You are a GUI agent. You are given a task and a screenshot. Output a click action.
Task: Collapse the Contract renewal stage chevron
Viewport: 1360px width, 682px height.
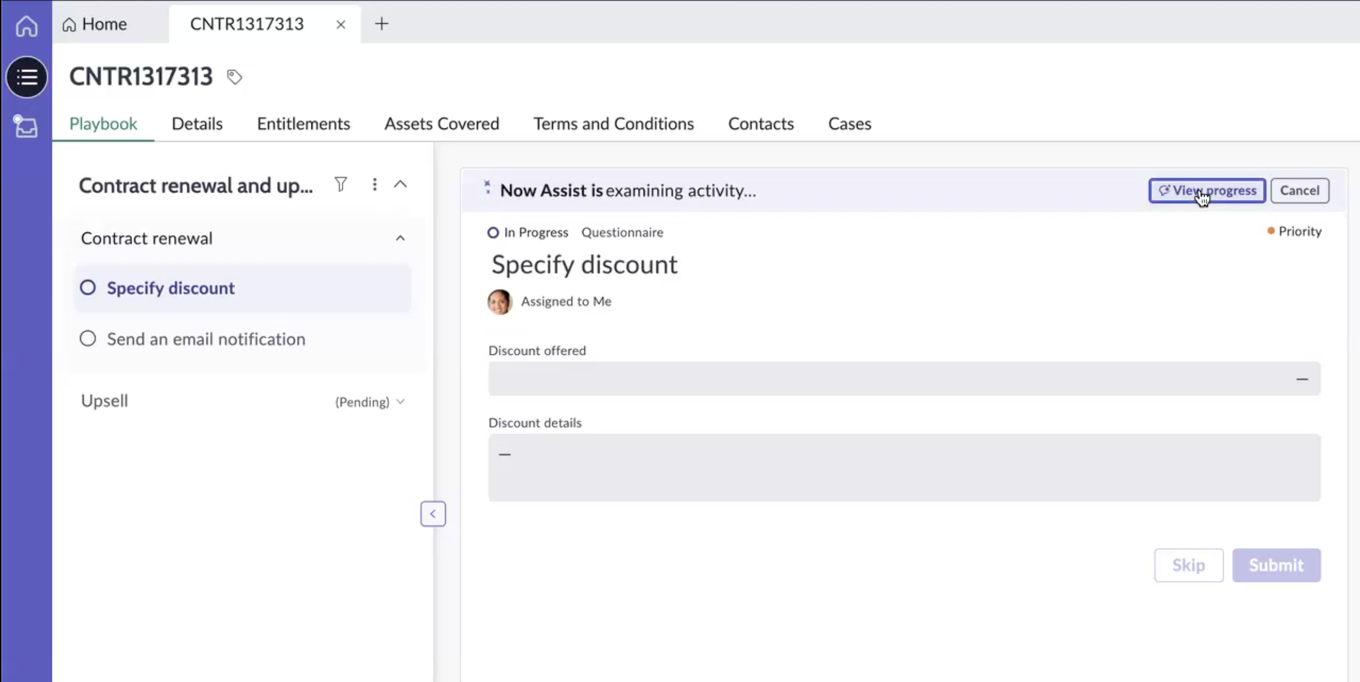point(400,238)
